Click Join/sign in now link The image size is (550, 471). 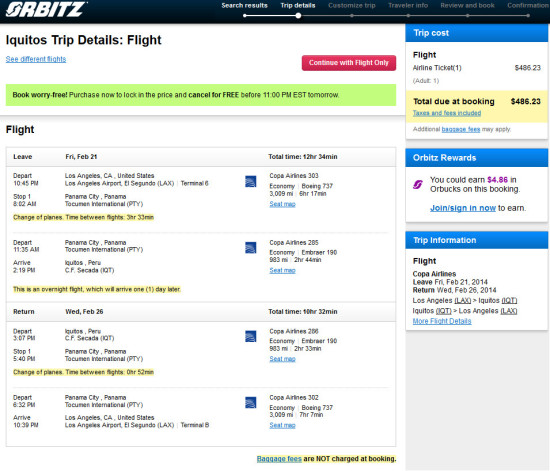pos(463,208)
